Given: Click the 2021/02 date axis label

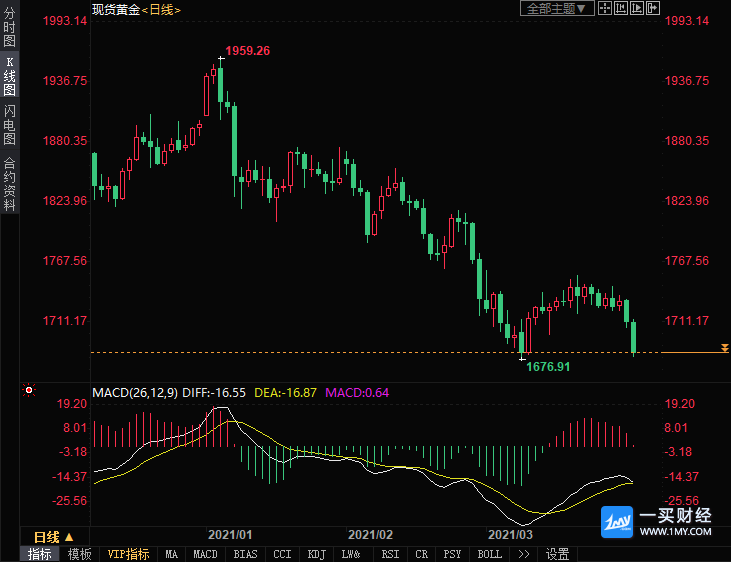Looking at the screenshot, I should pos(370,534).
